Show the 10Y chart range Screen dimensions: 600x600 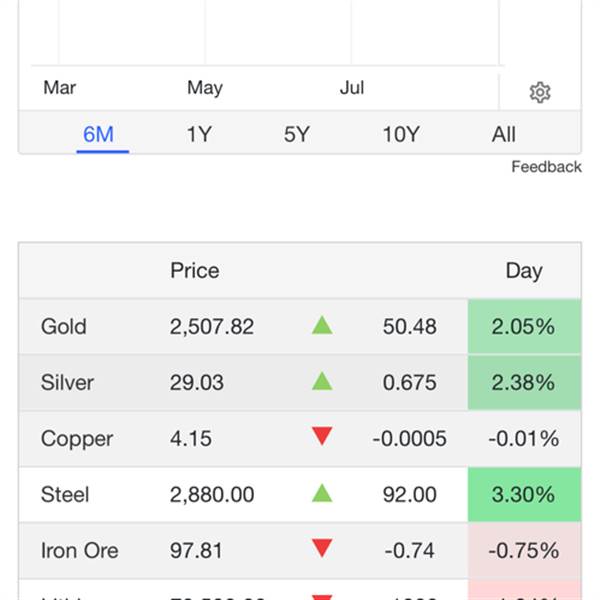click(401, 134)
